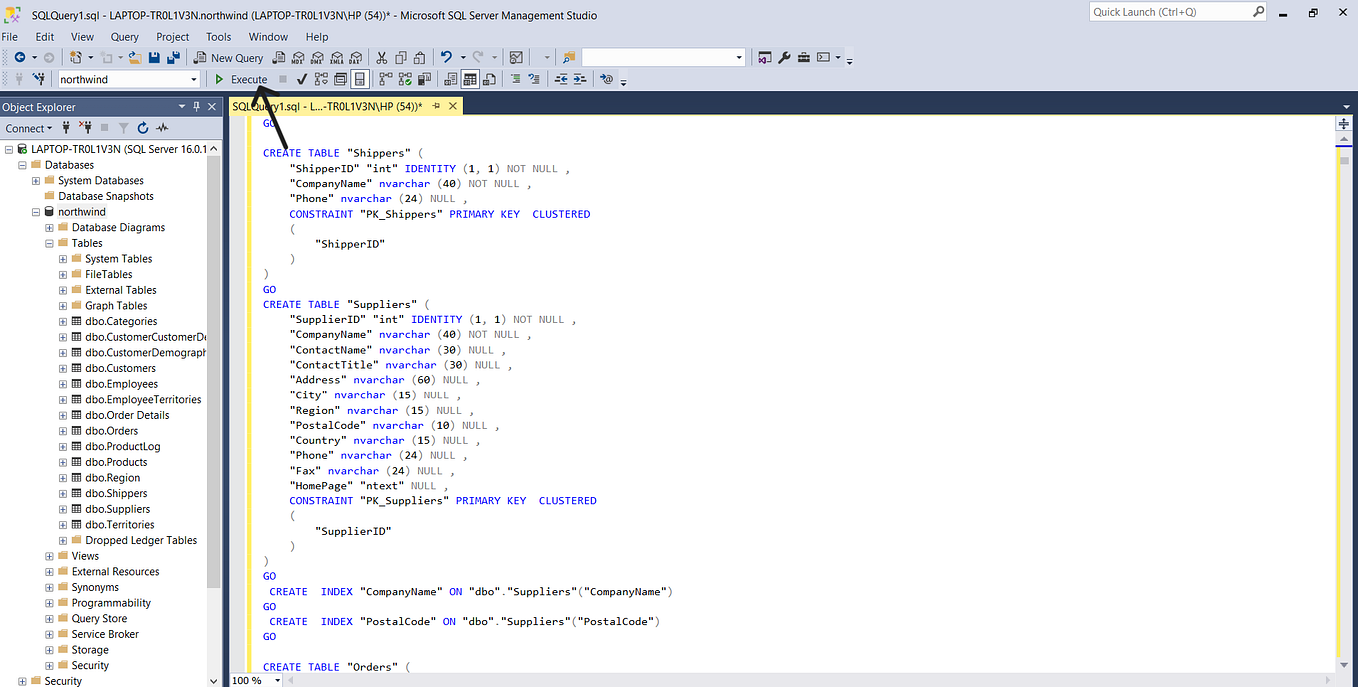The width and height of the screenshot is (1358, 687).
Task: Refresh the Object Explorer tree
Action: coord(141,128)
